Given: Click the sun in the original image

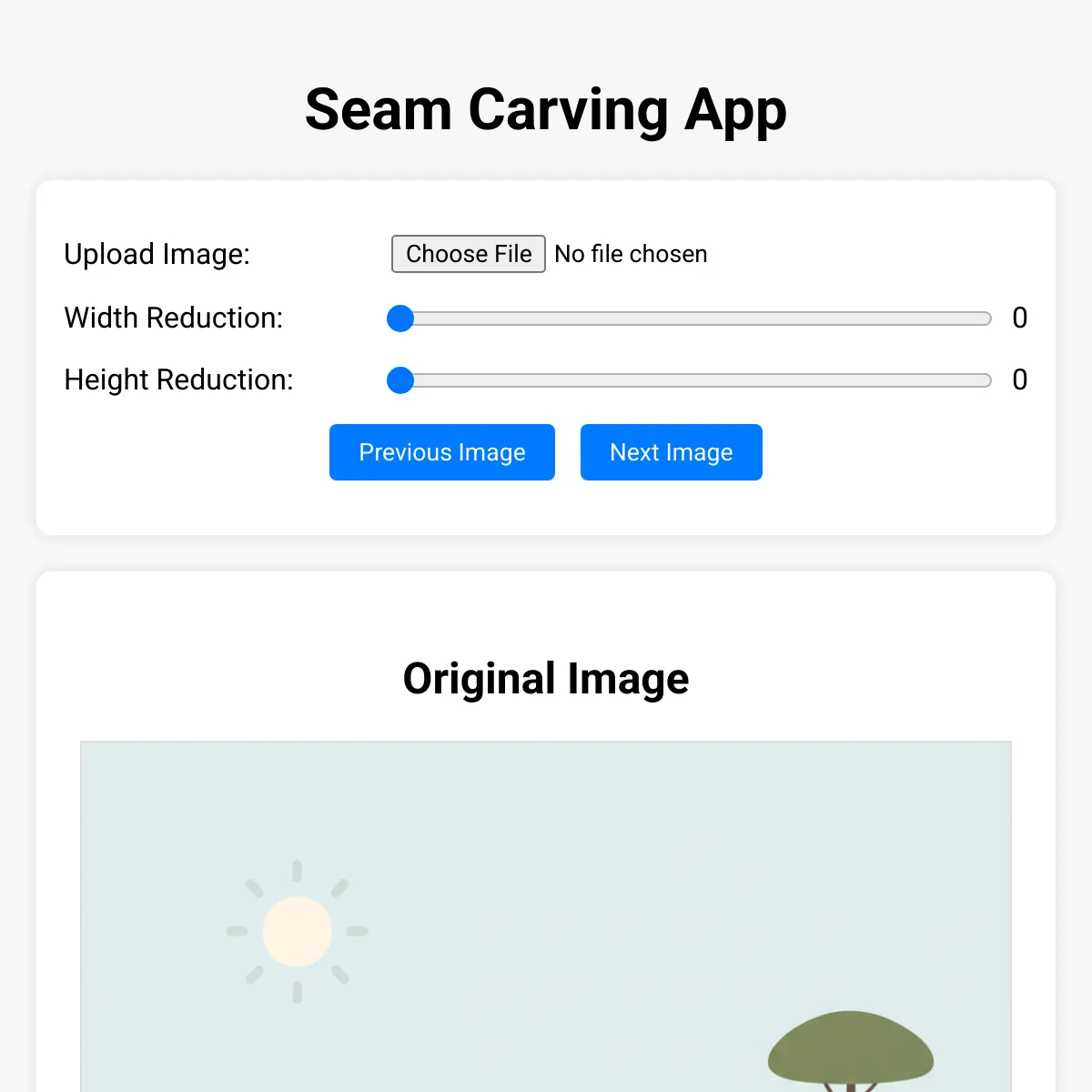Looking at the screenshot, I should tap(298, 931).
